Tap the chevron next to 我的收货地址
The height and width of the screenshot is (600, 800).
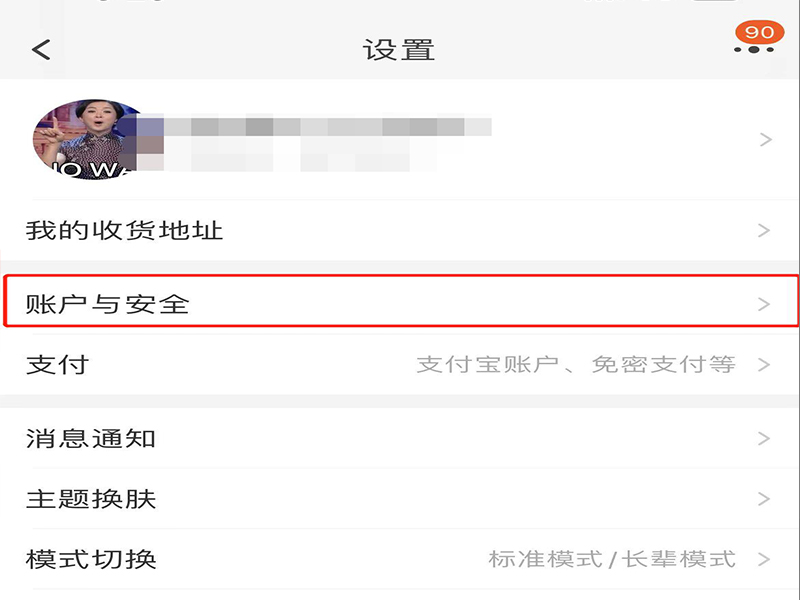(764, 231)
